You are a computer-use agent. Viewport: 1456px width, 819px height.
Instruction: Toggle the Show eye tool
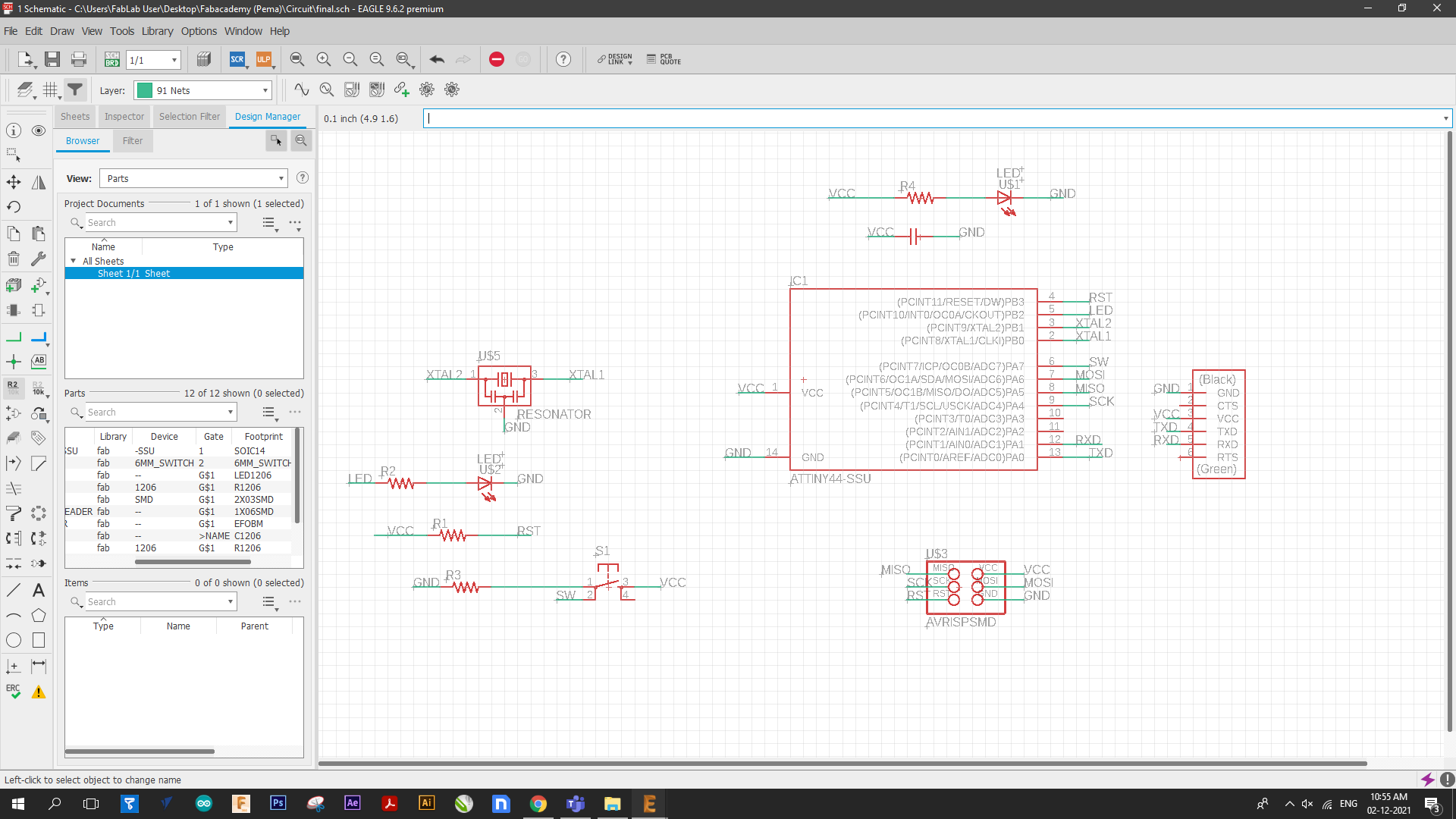coord(39,130)
